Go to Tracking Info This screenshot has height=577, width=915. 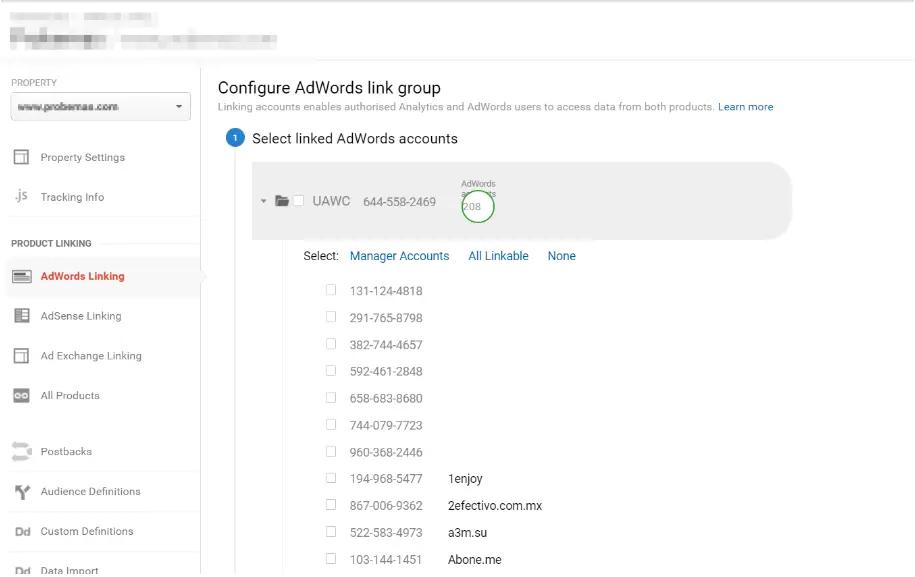click(72, 197)
